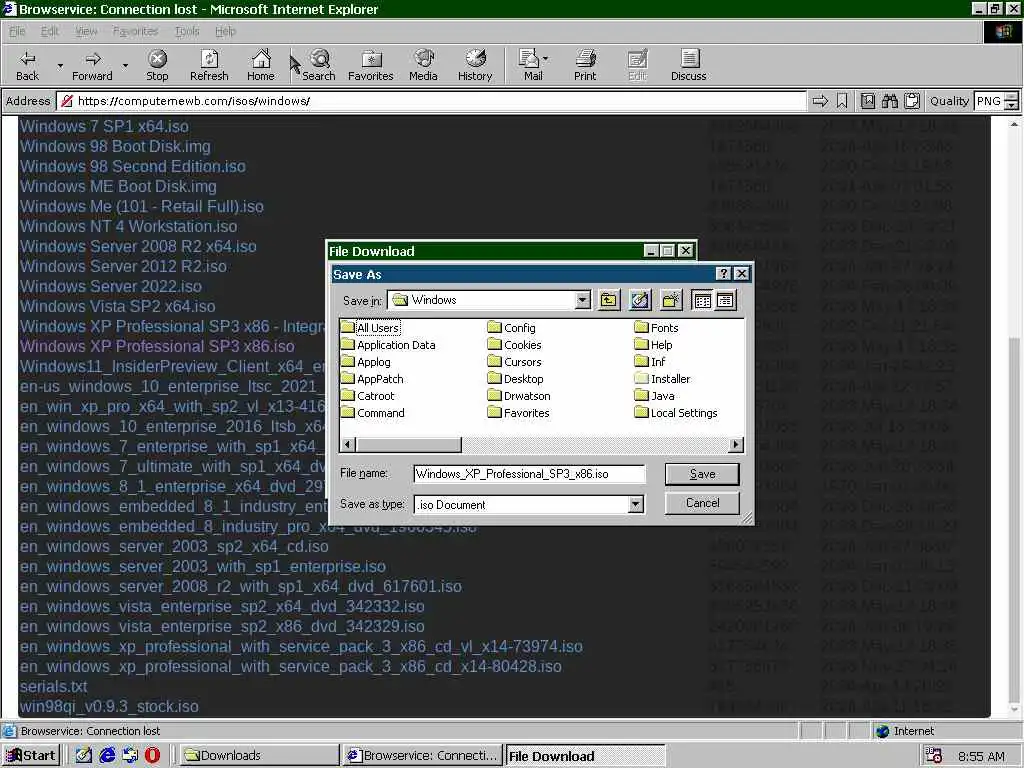The width and height of the screenshot is (1024, 768).
Task: Open the Search toolbar button
Action: 319,65
